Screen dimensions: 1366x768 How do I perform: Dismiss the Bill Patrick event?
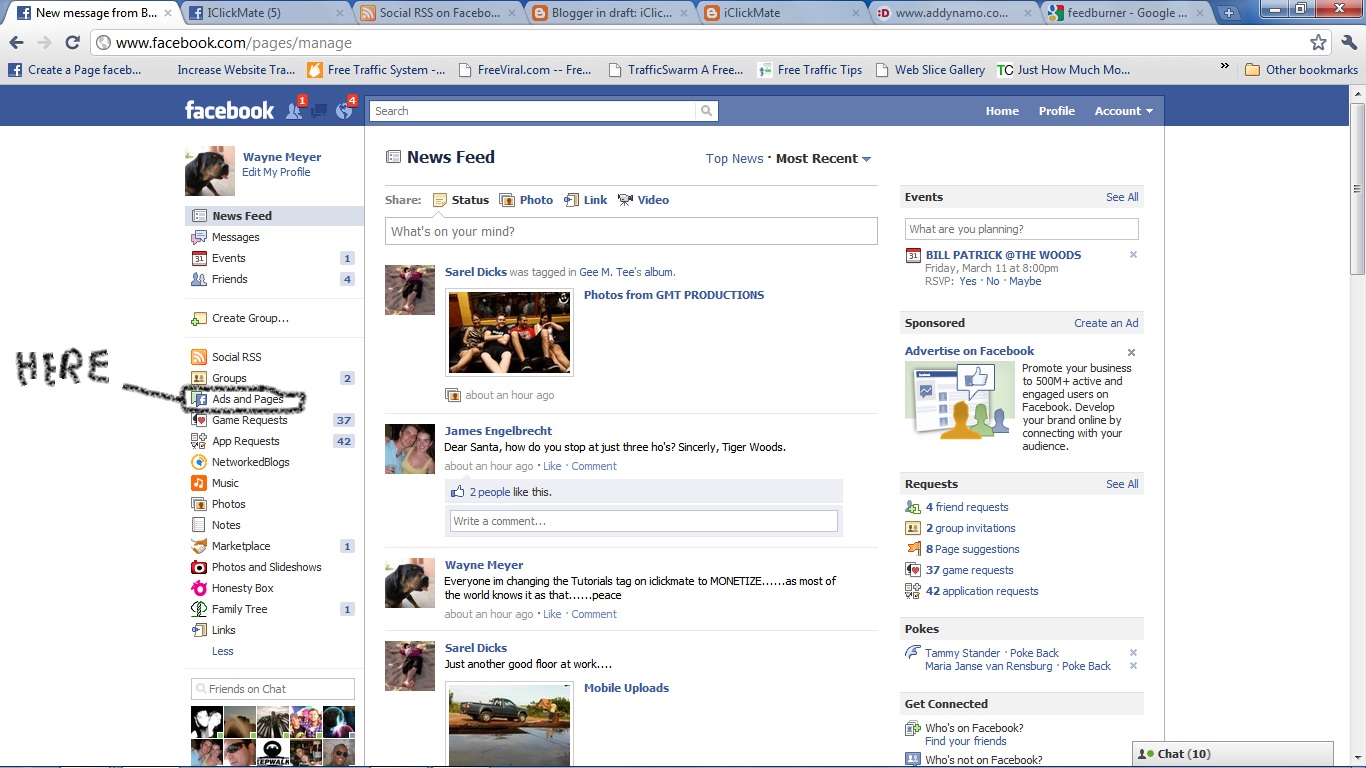(x=1133, y=255)
